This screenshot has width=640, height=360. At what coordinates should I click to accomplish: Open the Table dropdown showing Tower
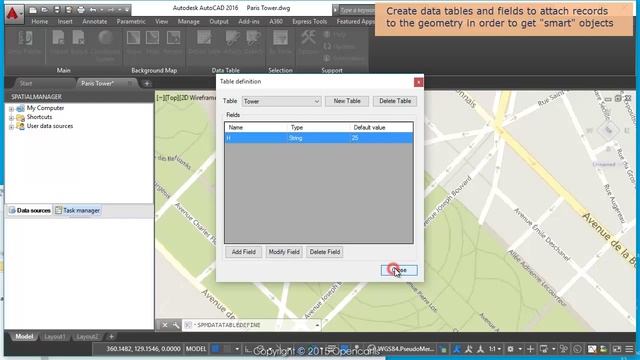[281, 101]
